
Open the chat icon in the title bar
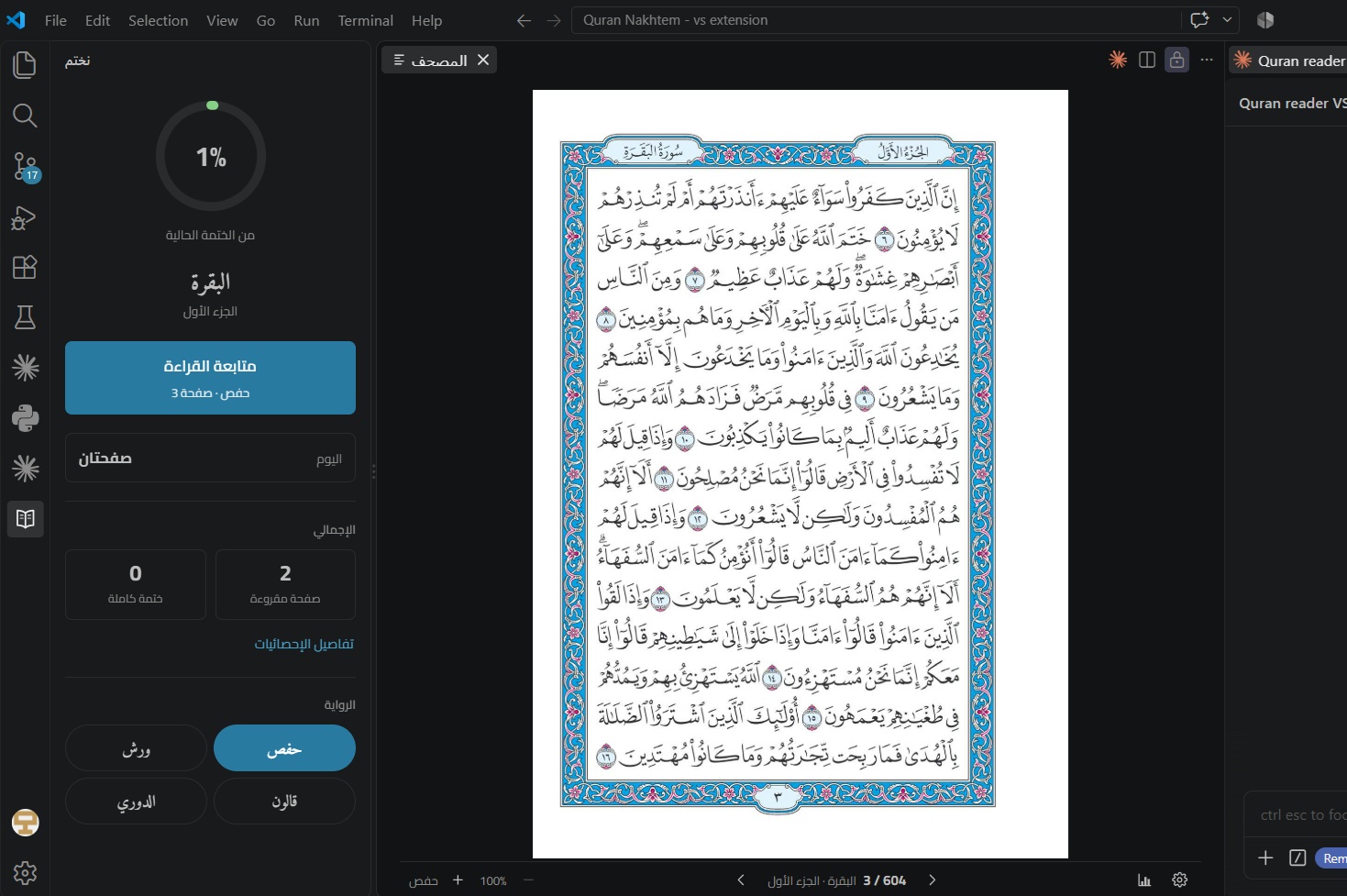point(1199,19)
